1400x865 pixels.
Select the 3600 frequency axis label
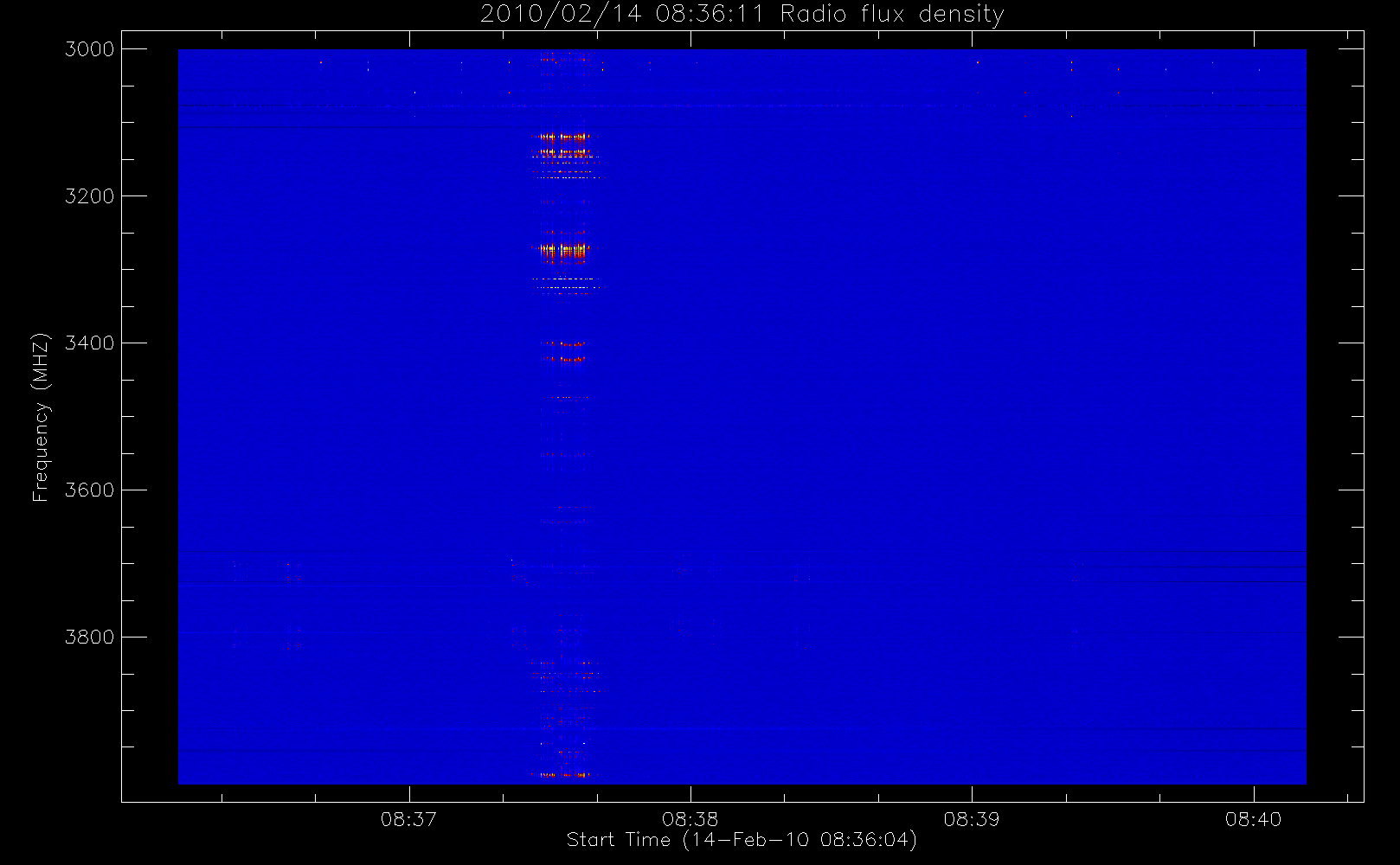[x=90, y=490]
